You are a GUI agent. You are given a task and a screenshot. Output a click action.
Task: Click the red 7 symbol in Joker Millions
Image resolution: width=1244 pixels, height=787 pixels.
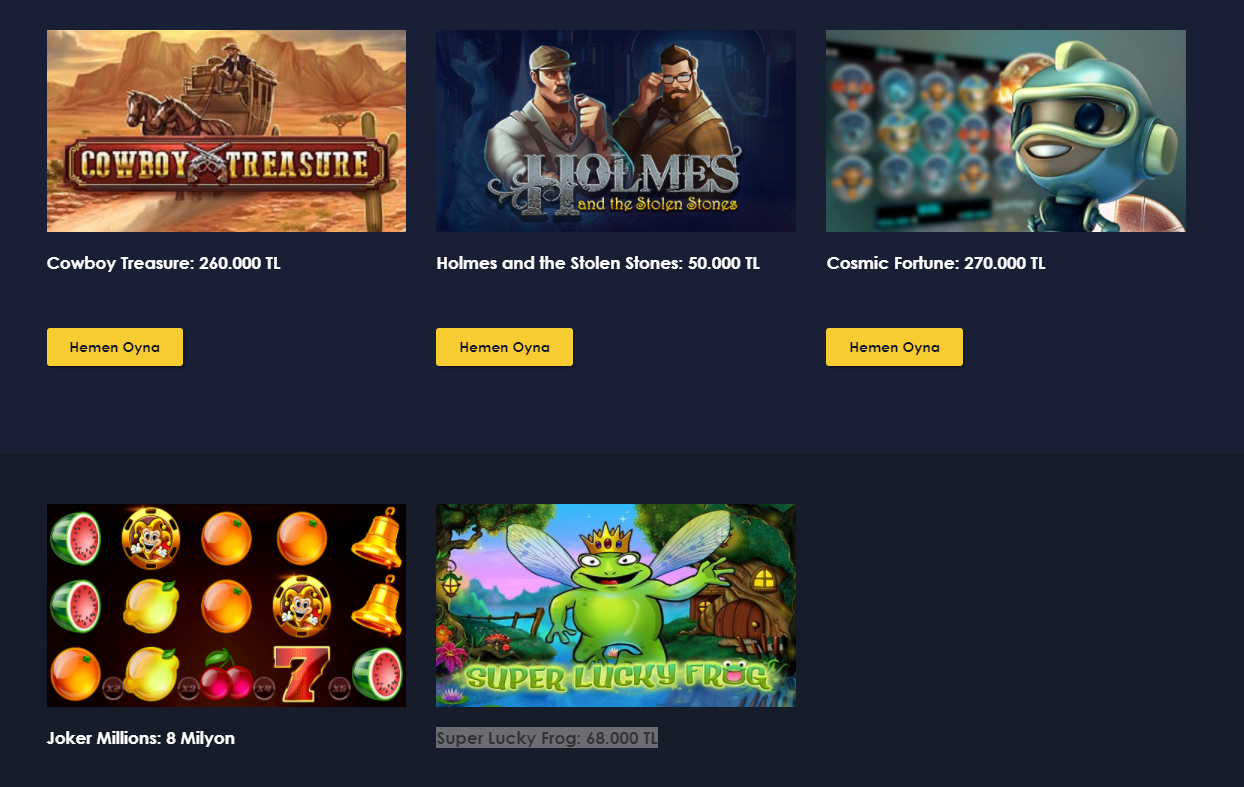(x=303, y=674)
